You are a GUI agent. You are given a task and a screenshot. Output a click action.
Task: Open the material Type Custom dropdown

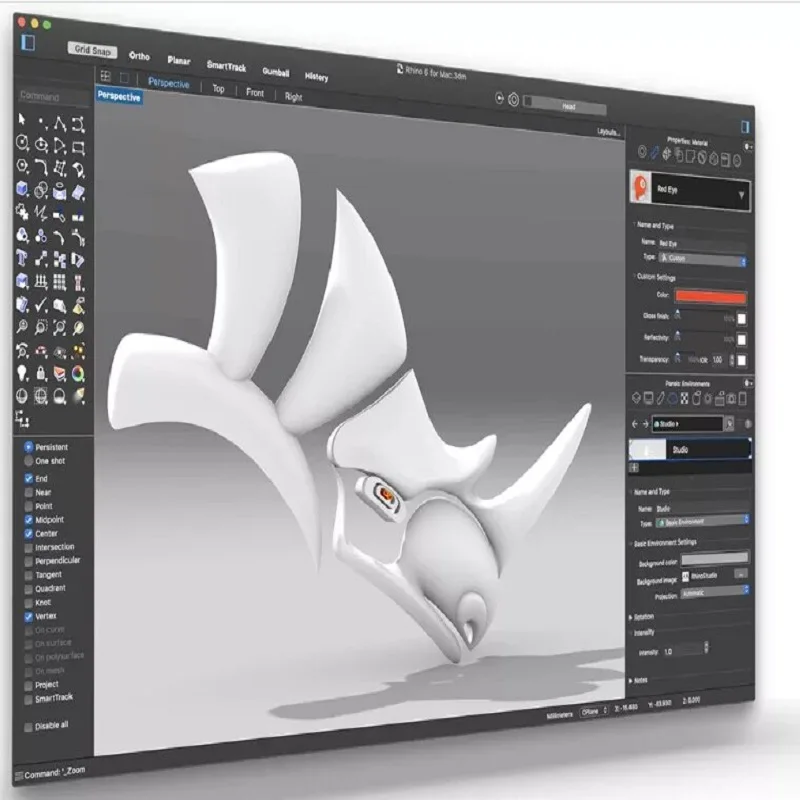pos(702,259)
